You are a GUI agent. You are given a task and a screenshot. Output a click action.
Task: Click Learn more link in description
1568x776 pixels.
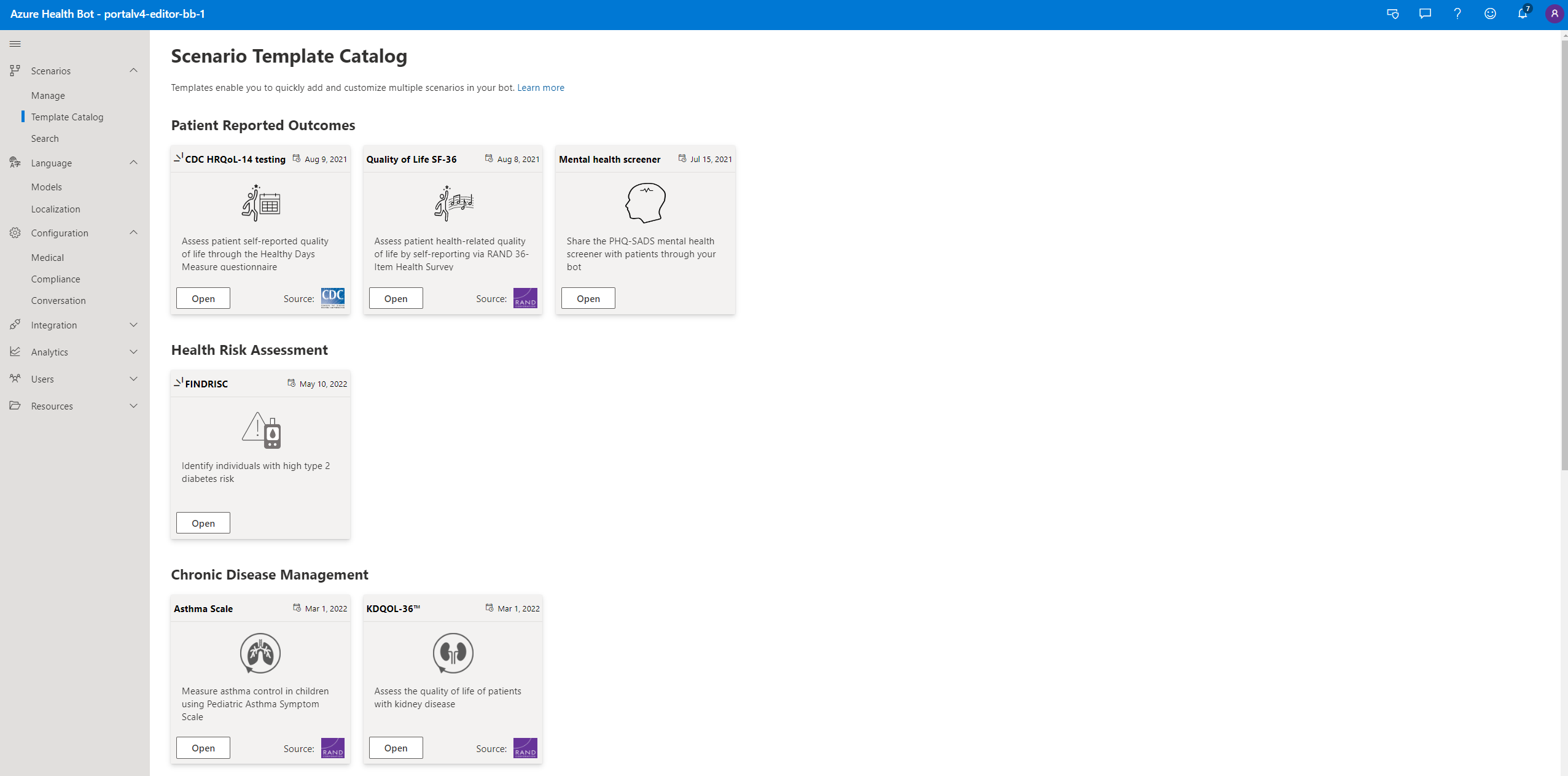pyautogui.click(x=540, y=87)
